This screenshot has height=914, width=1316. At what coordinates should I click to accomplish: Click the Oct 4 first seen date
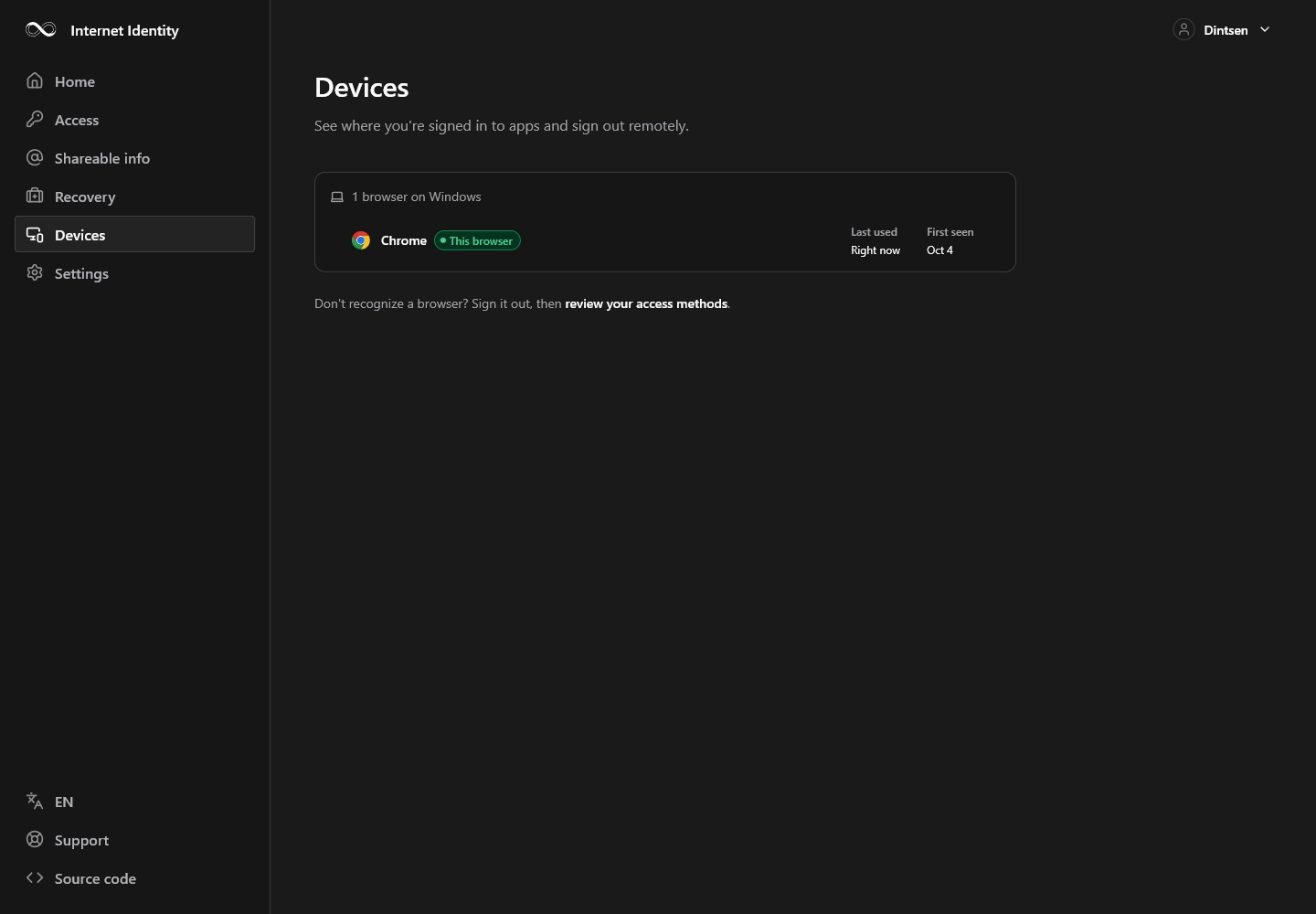point(939,250)
